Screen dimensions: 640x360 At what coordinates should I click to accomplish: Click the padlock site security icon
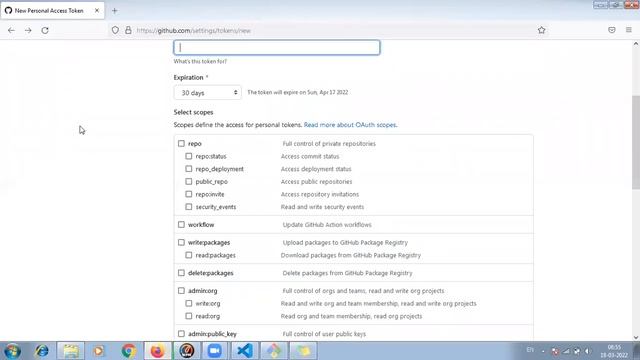128,30
